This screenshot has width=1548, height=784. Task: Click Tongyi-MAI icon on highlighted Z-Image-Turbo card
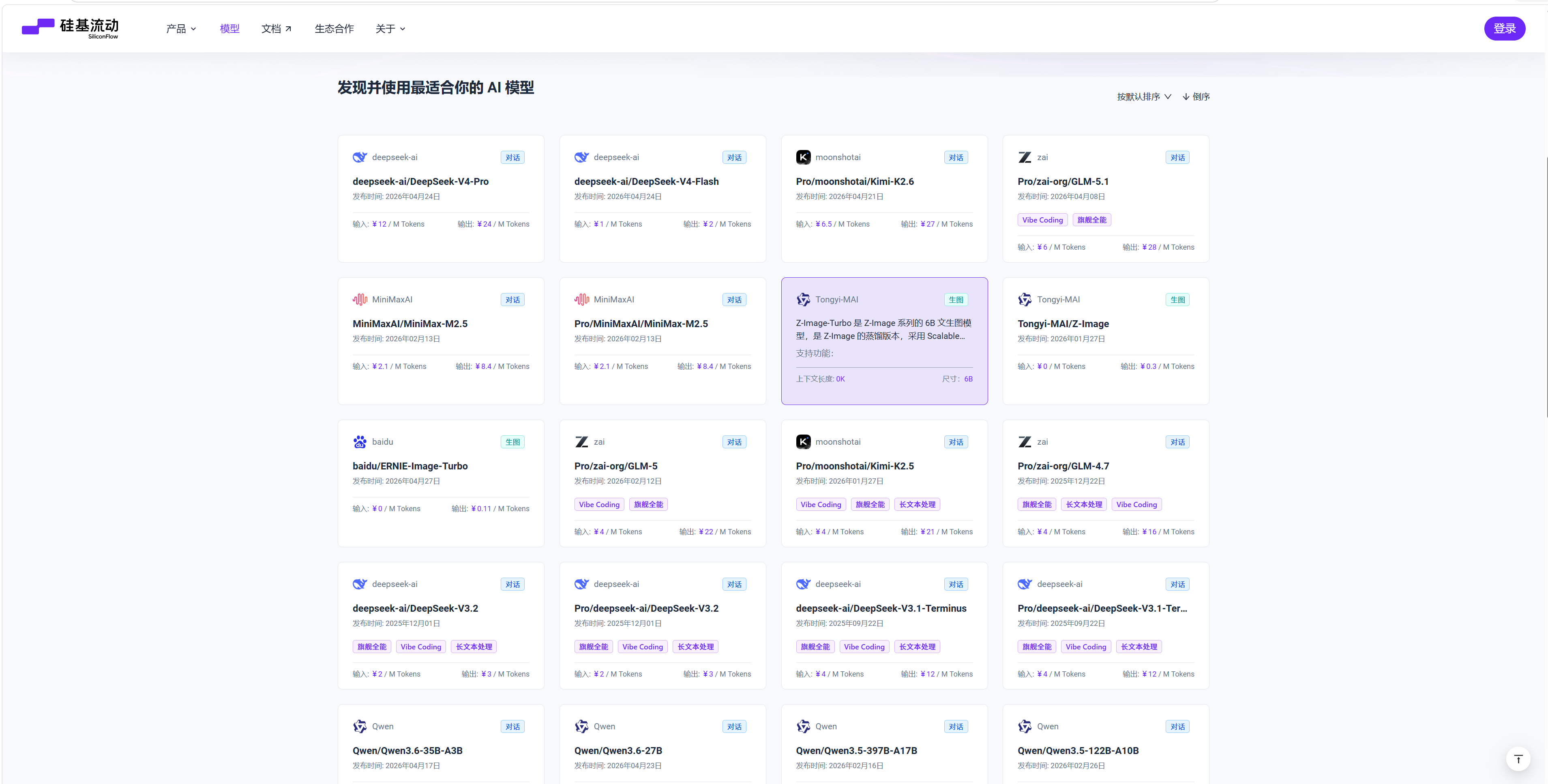803,300
